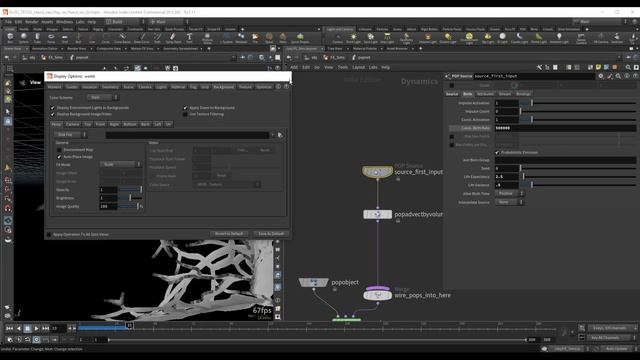Click the background image file path field
The height and width of the screenshot is (360, 640).
[x=187, y=135]
